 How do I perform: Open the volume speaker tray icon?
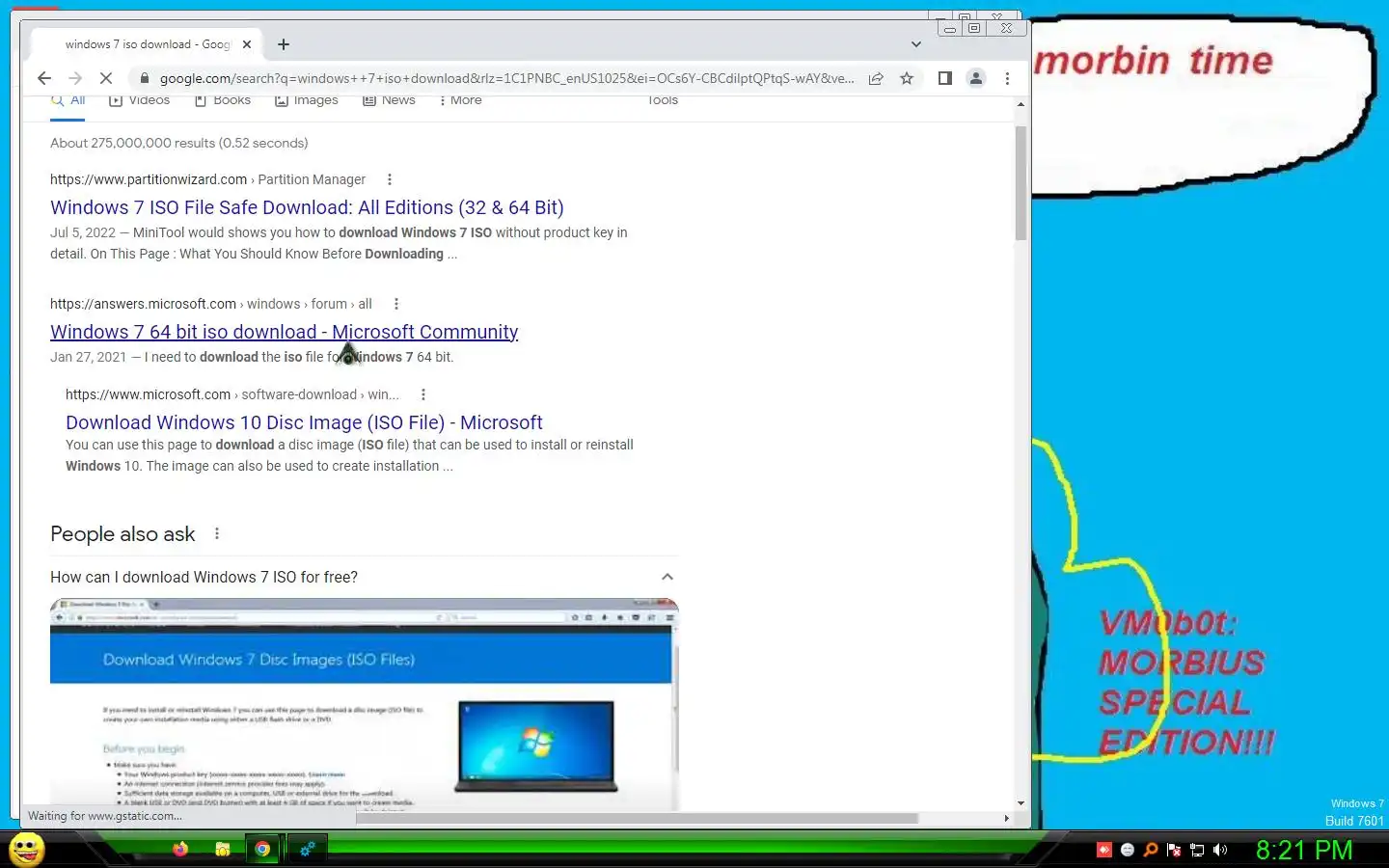1220,850
